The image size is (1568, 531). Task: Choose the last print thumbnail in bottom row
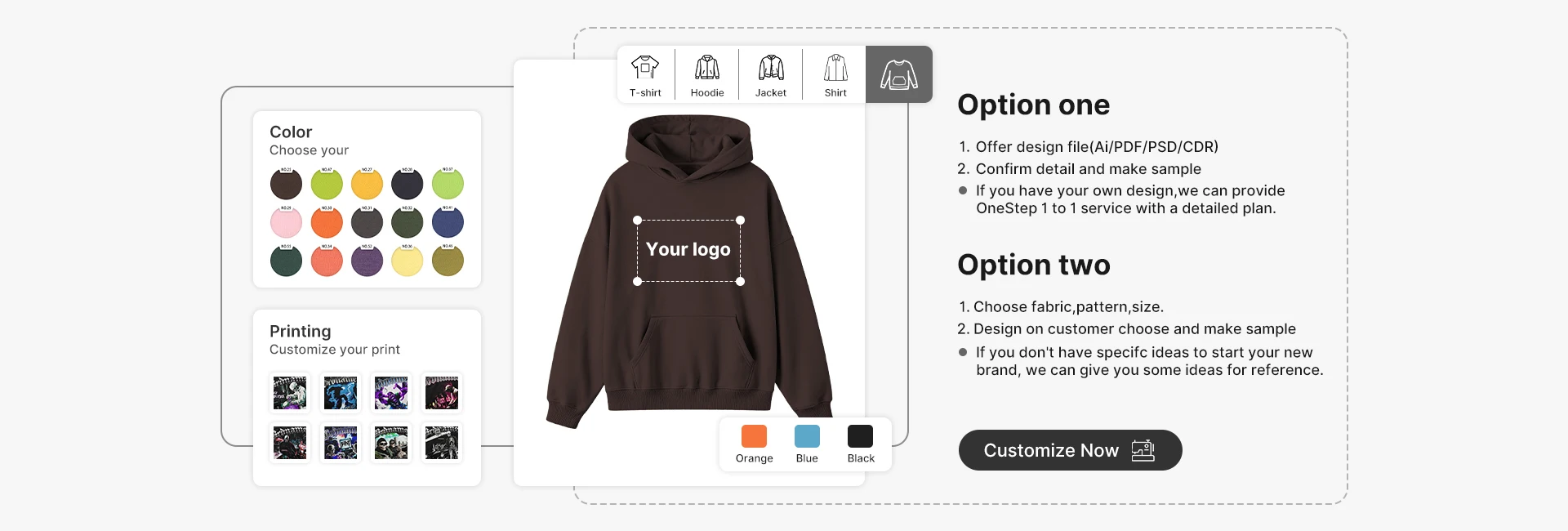click(x=442, y=443)
